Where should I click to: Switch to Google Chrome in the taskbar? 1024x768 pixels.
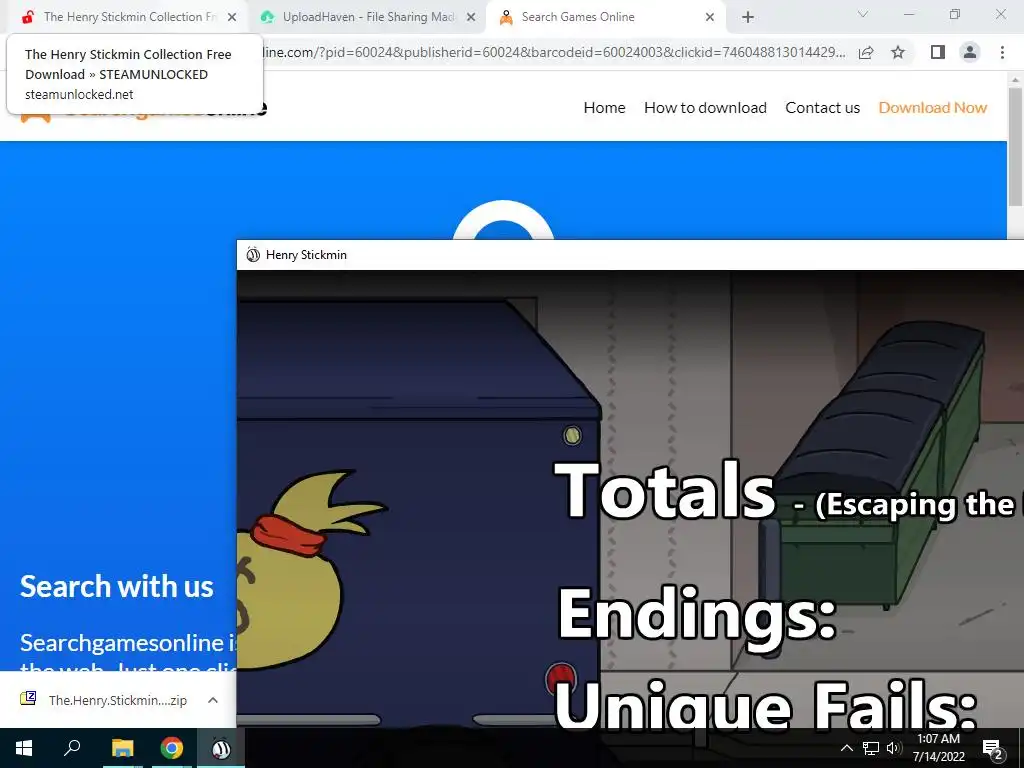point(172,748)
